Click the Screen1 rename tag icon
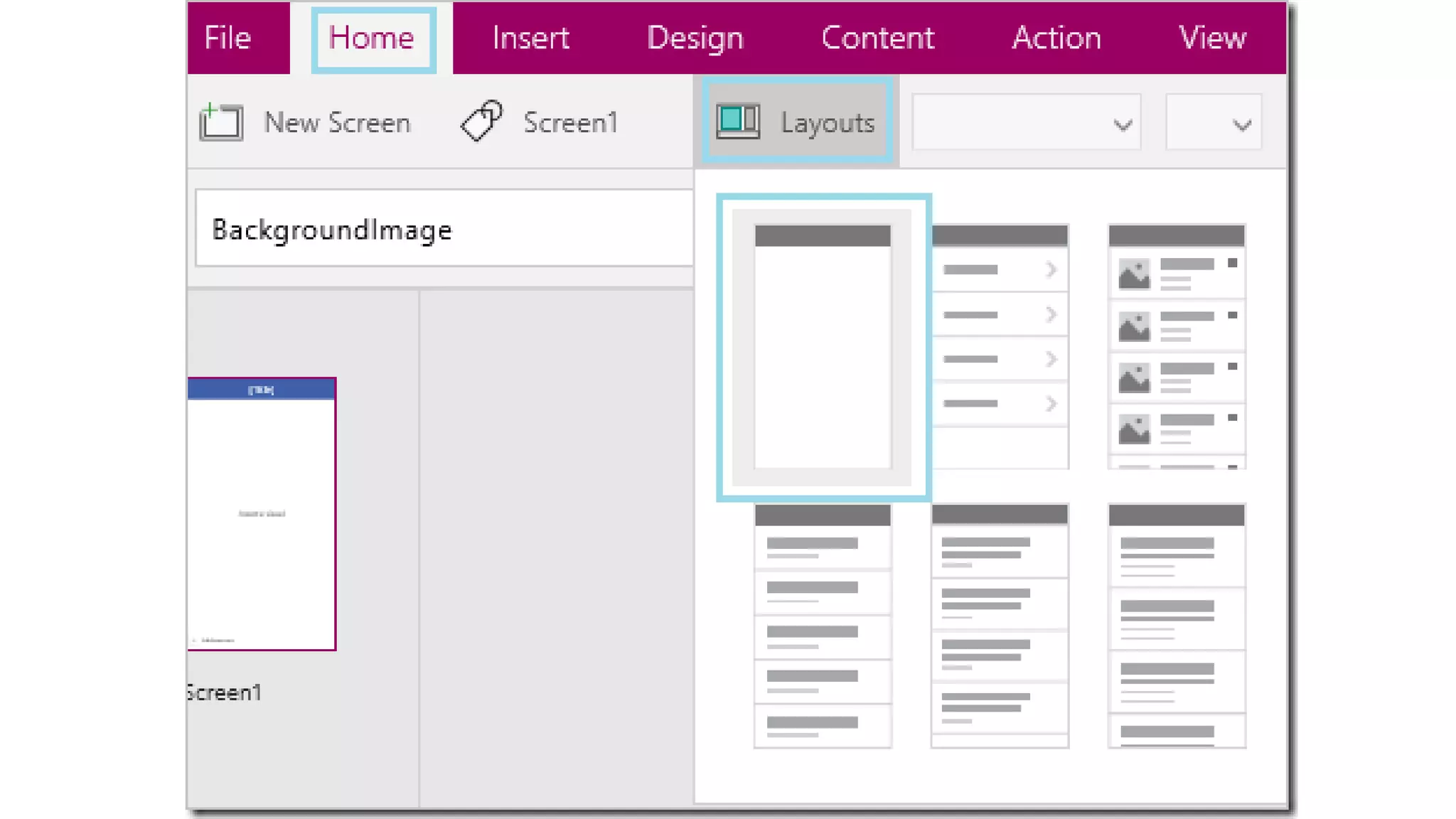1456x819 pixels. coord(482,121)
